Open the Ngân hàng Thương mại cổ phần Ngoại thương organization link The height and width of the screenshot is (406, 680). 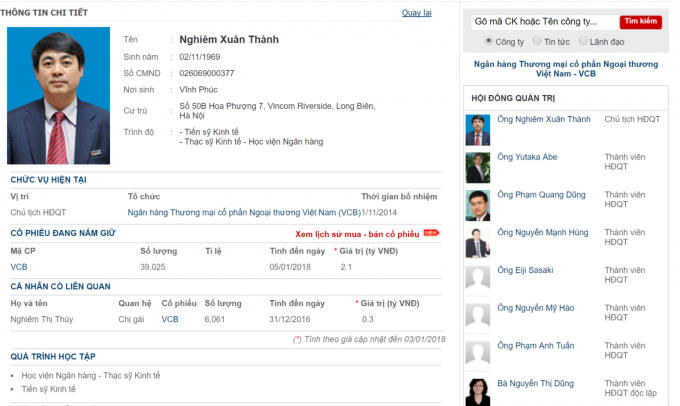coord(244,213)
